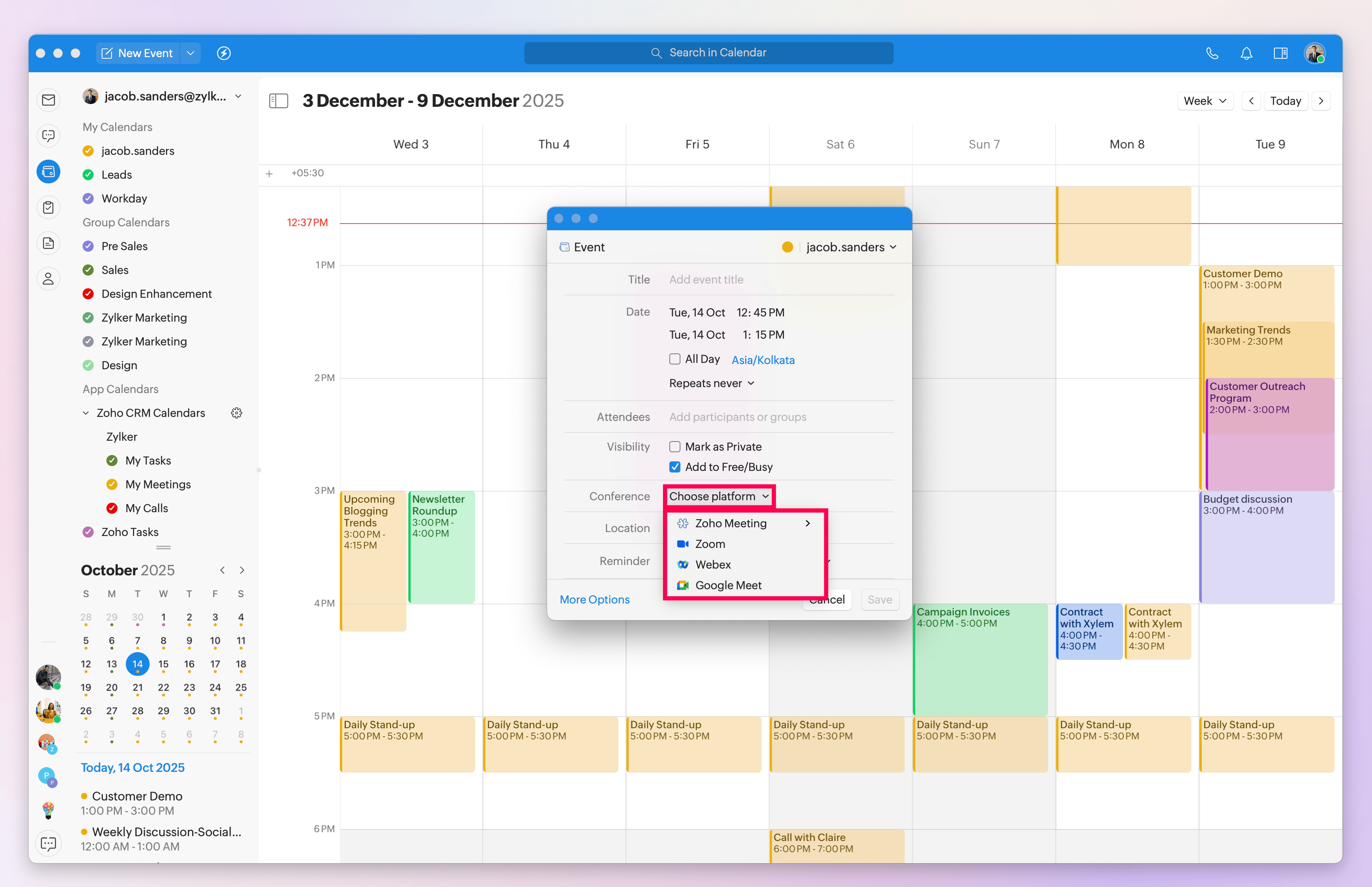1372x887 pixels.
Task: Open the Contacts icon in left sidebar
Action: click(x=48, y=279)
